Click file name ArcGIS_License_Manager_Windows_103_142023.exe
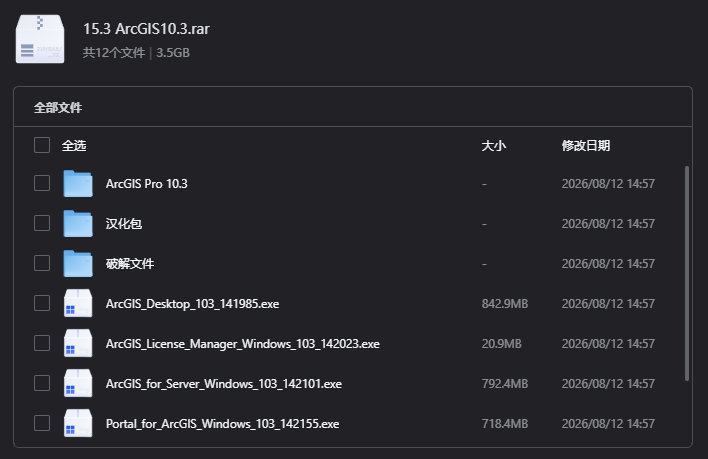 pos(242,344)
